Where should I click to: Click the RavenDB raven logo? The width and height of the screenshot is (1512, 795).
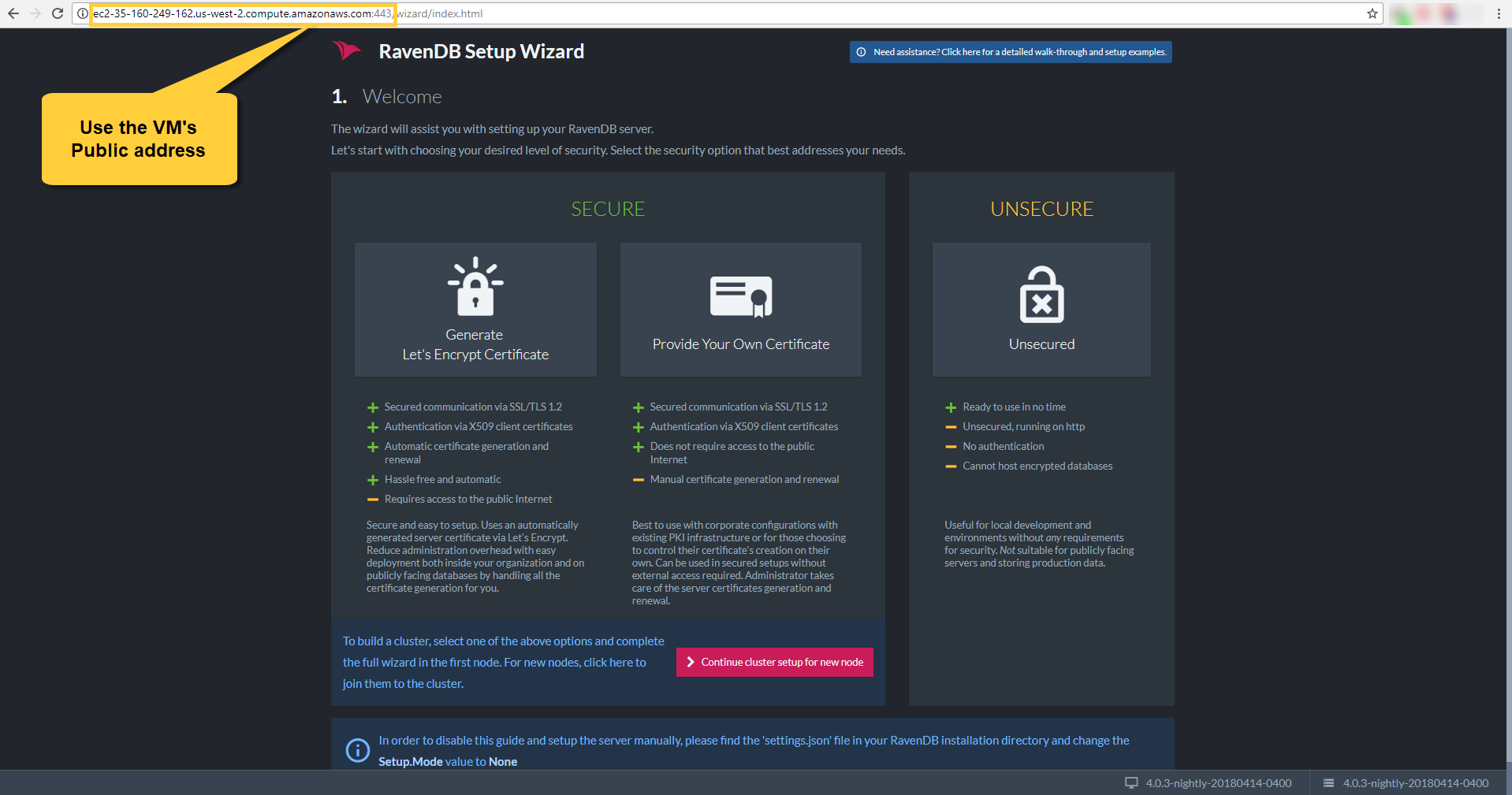coord(346,51)
